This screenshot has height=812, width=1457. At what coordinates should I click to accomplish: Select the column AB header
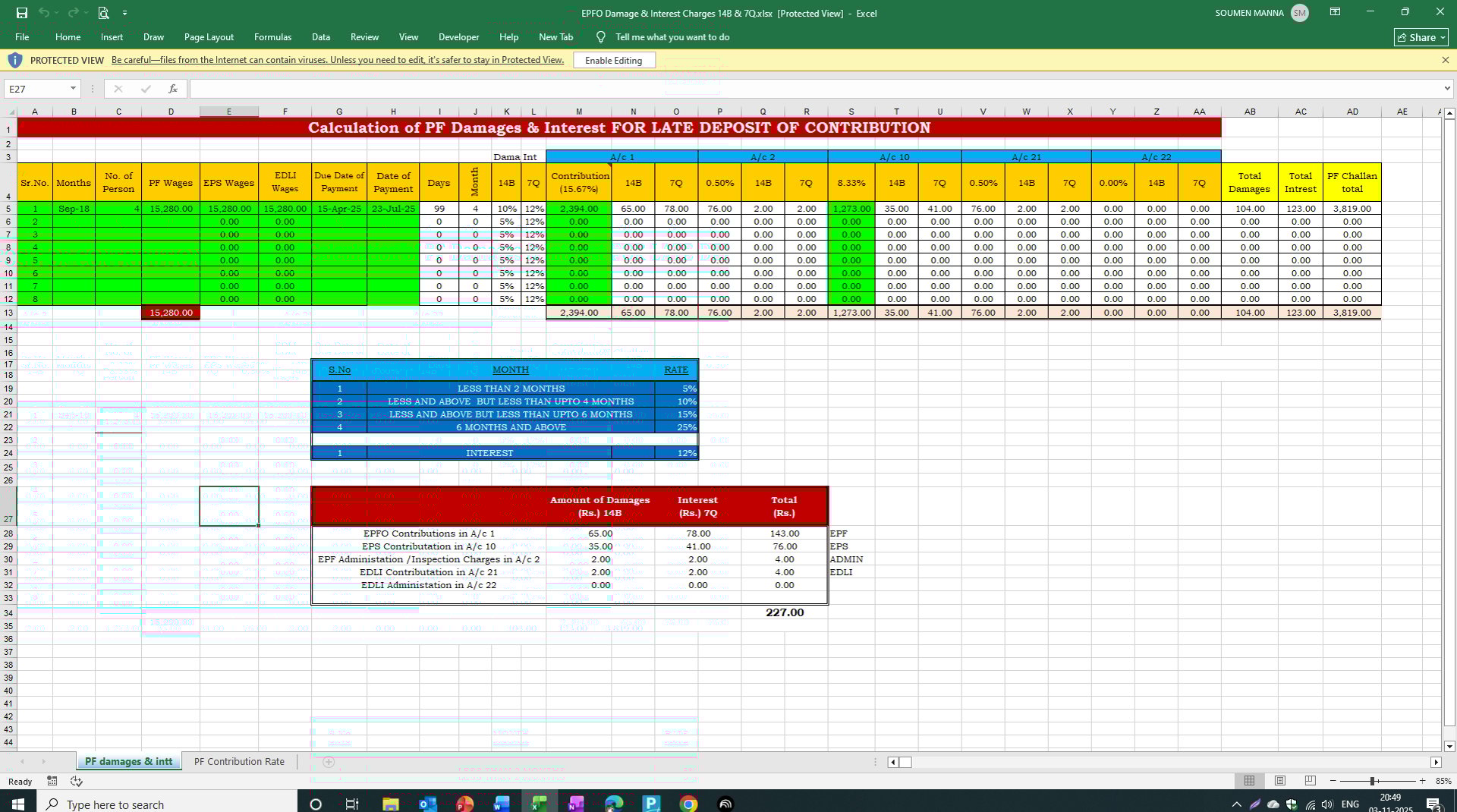click(1249, 112)
